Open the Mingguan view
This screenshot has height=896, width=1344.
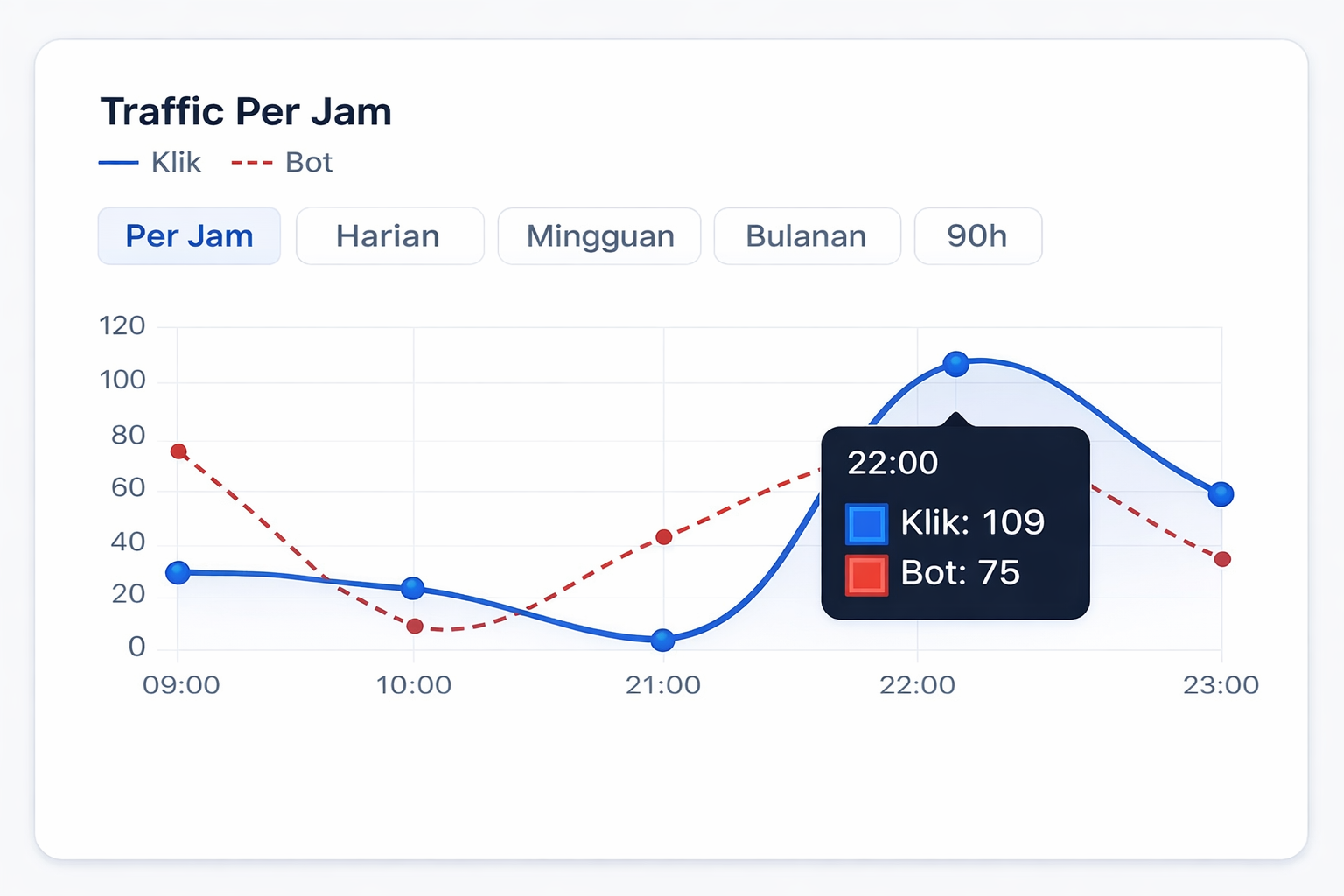coord(599,235)
